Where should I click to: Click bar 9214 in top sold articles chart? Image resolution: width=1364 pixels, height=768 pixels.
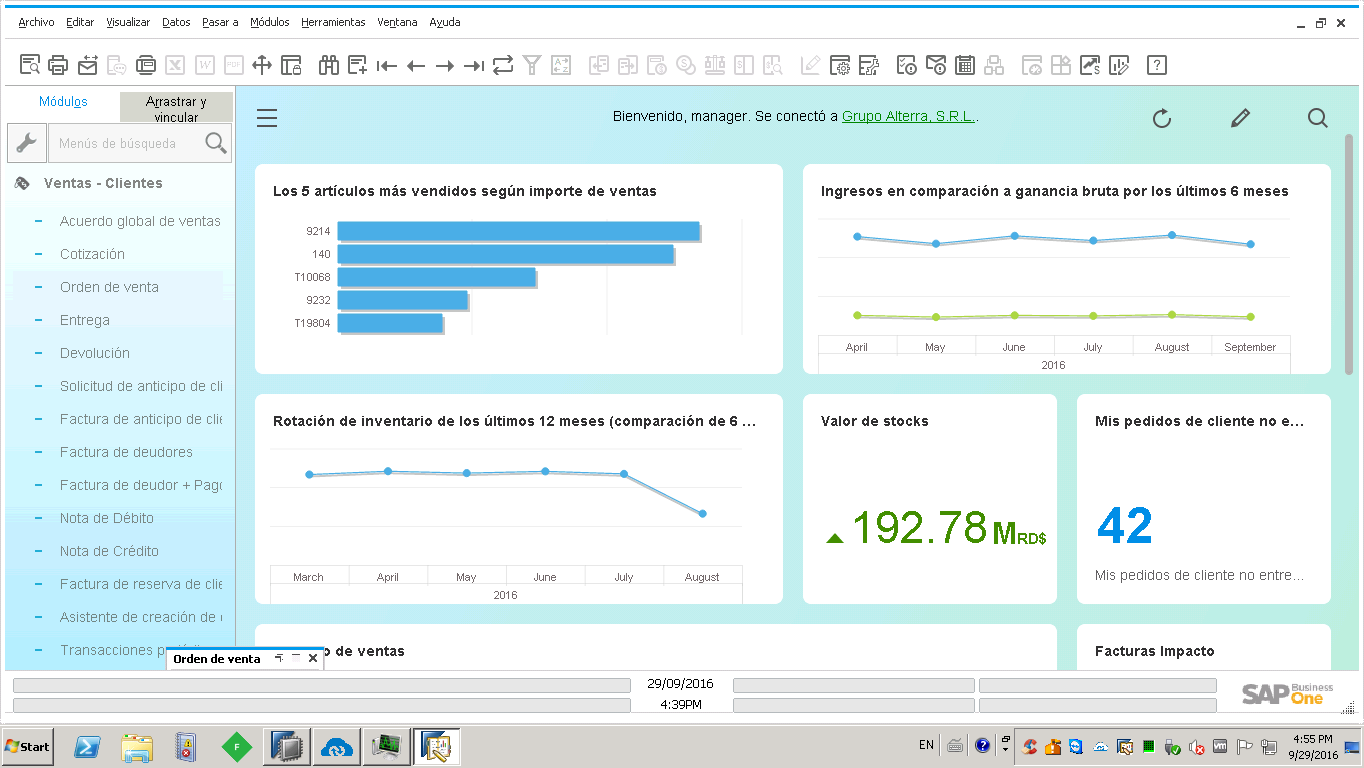coord(518,231)
